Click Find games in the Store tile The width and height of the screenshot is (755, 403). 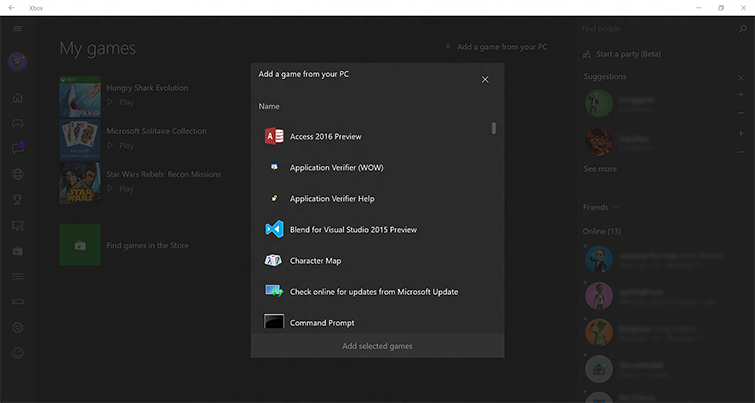[80, 245]
